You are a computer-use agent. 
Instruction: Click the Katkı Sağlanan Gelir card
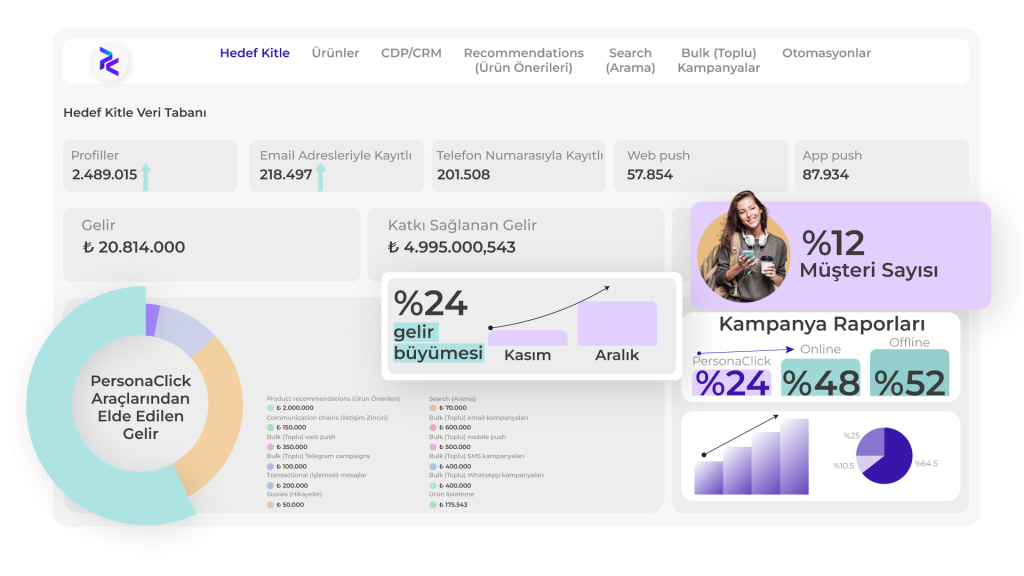coord(515,238)
